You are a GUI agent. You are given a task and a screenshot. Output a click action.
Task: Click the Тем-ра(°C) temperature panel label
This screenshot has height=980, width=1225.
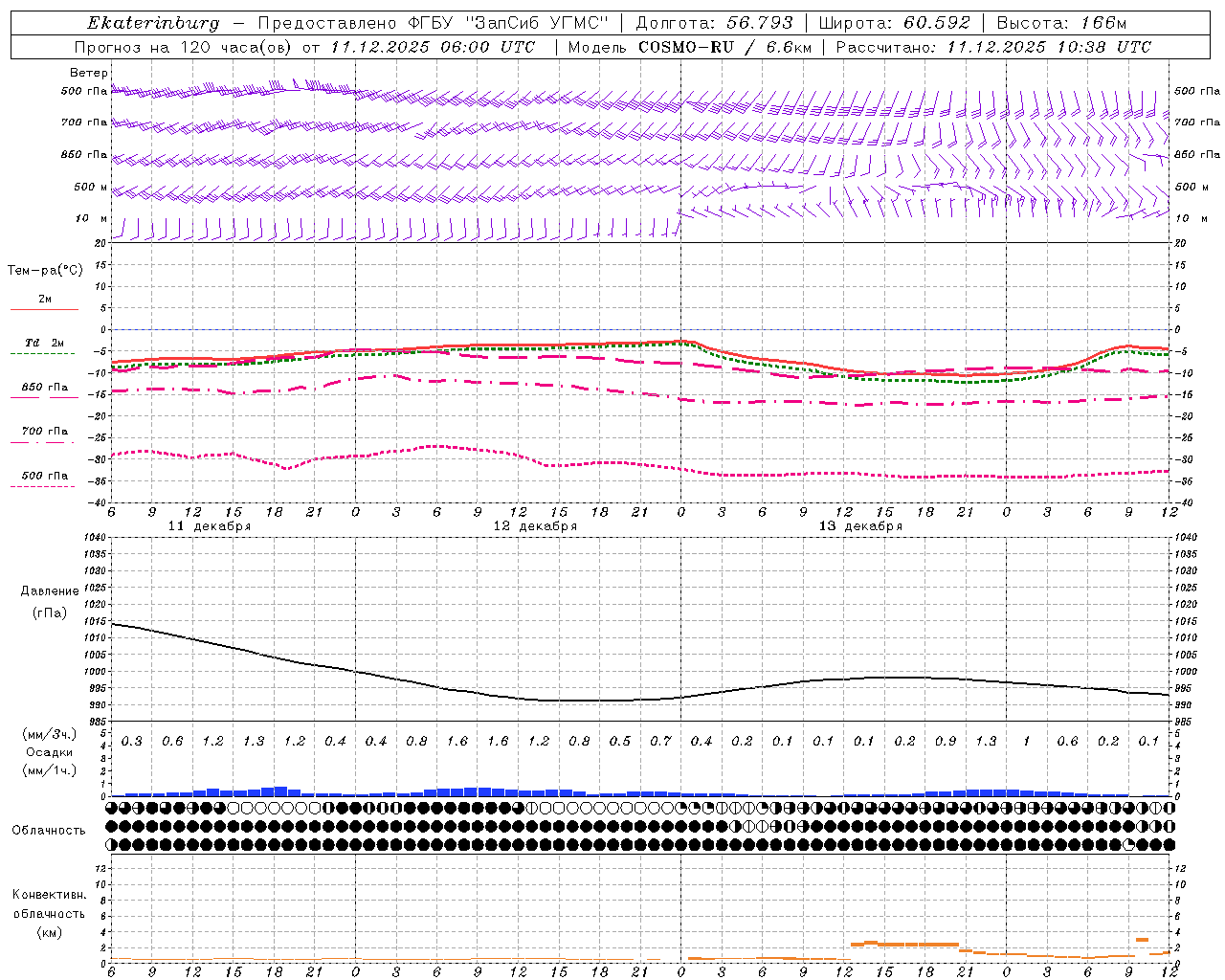pyautogui.click(x=45, y=271)
